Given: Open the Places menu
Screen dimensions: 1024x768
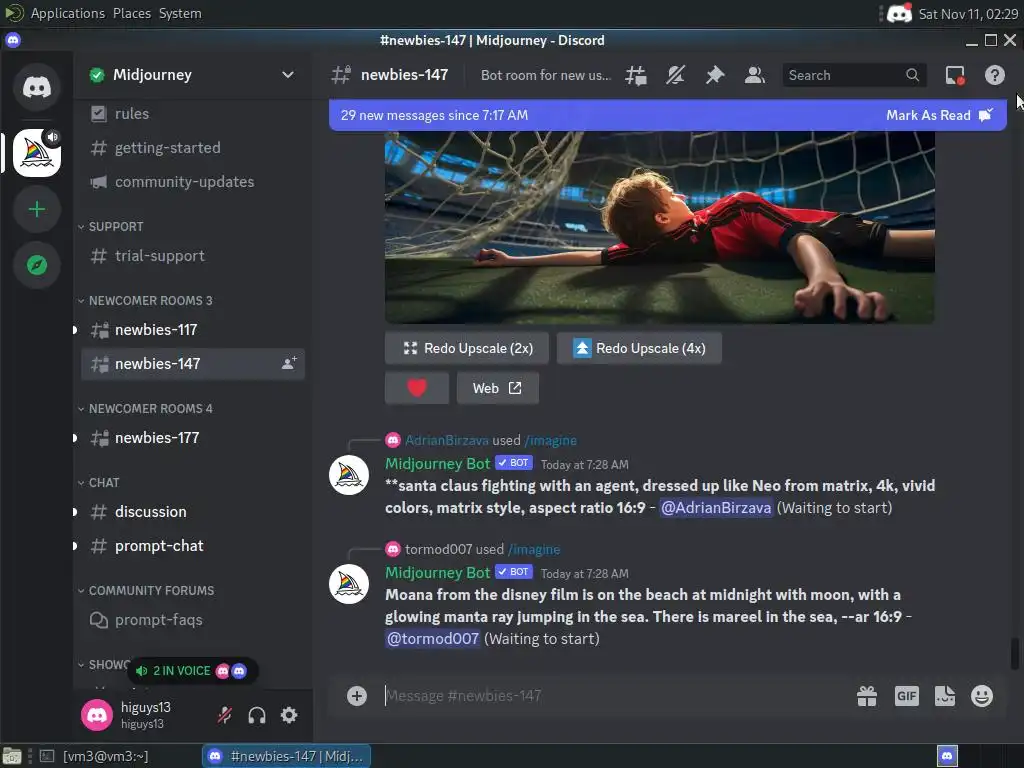Looking at the screenshot, I should (132, 13).
